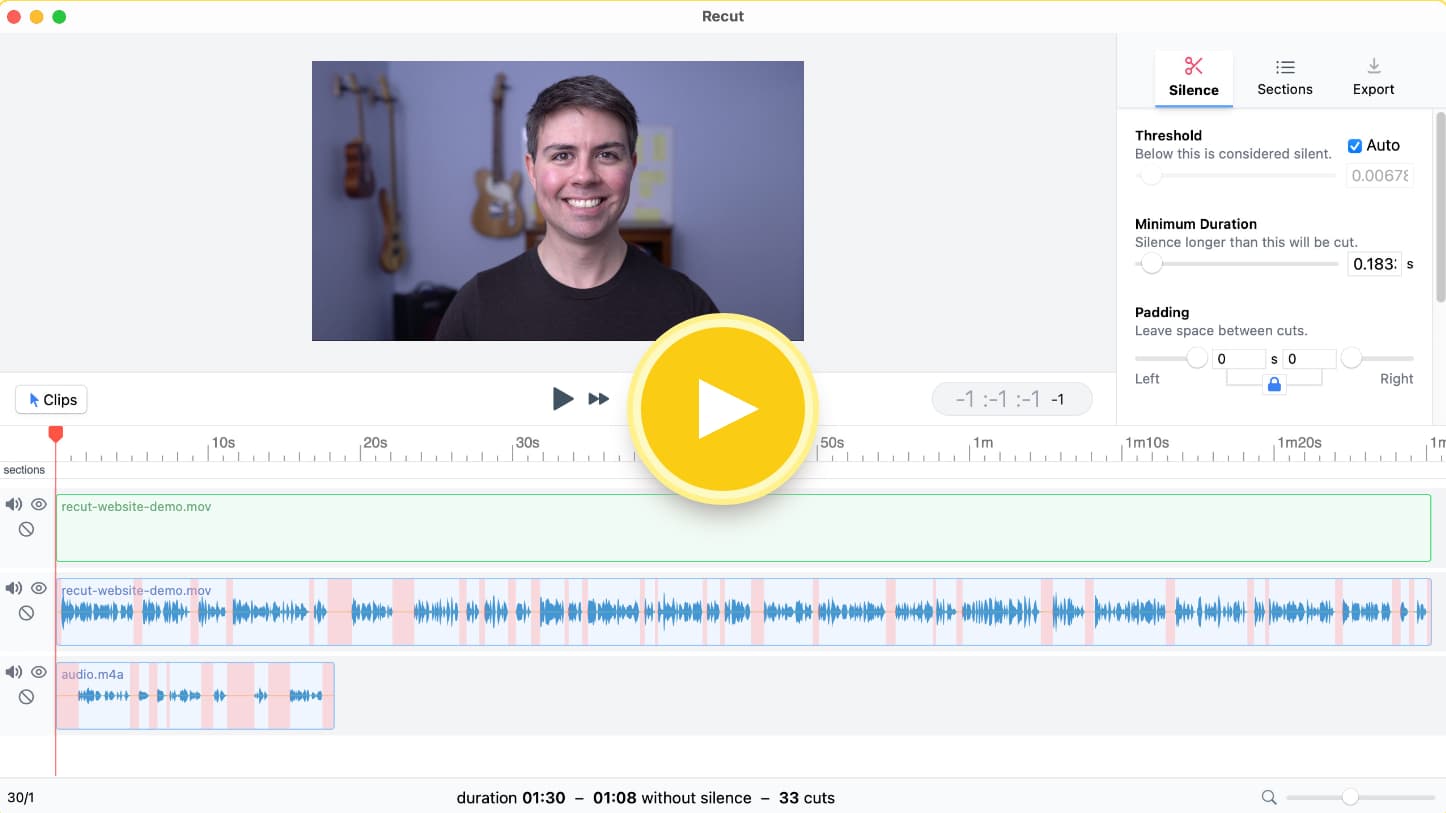1446x813 pixels.
Task: Select the Silence tab
Action: (x=1193, y=77)
